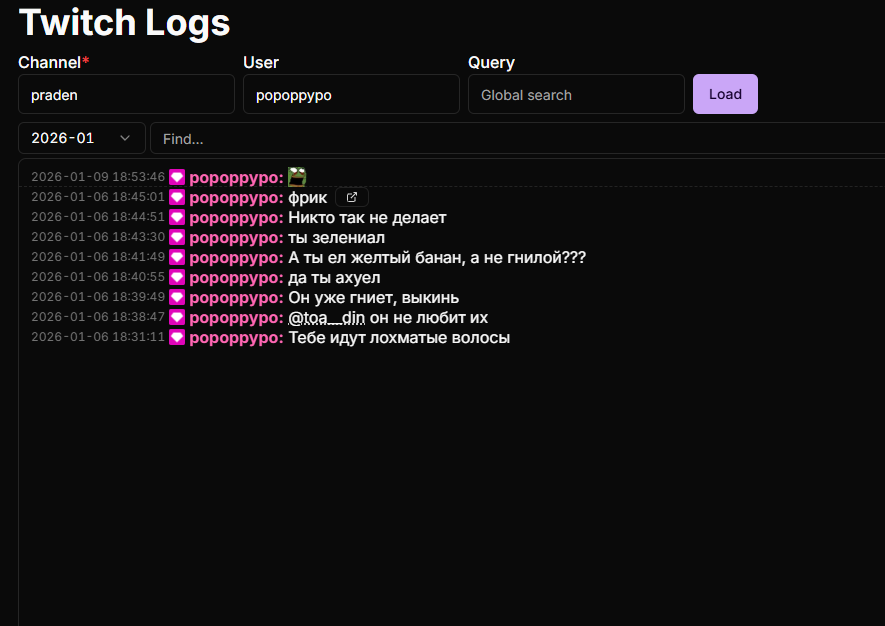Click the Twitch Logs page title
This screenshot has height=626, width=885.
click(124, 23)
